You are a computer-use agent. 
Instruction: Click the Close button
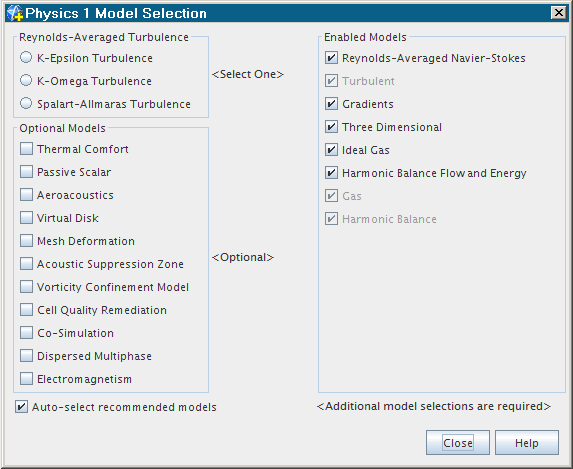(x=458, y=443)
